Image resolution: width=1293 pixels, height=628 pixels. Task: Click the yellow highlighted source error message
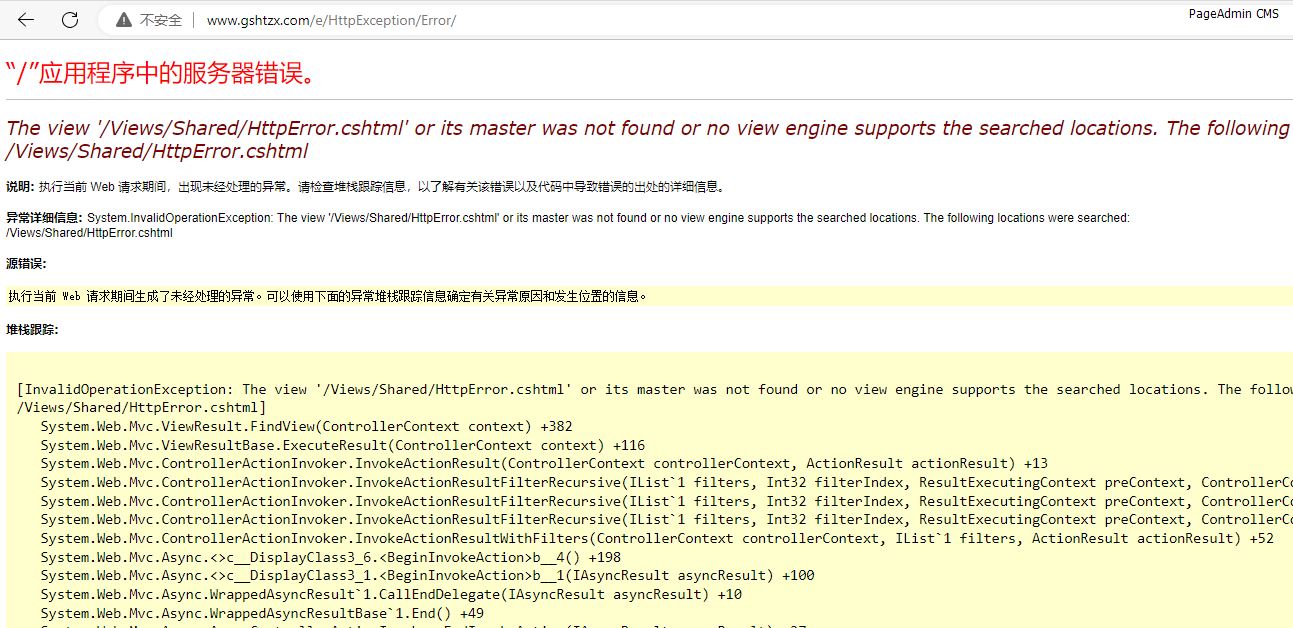click(x=328, y=296)
